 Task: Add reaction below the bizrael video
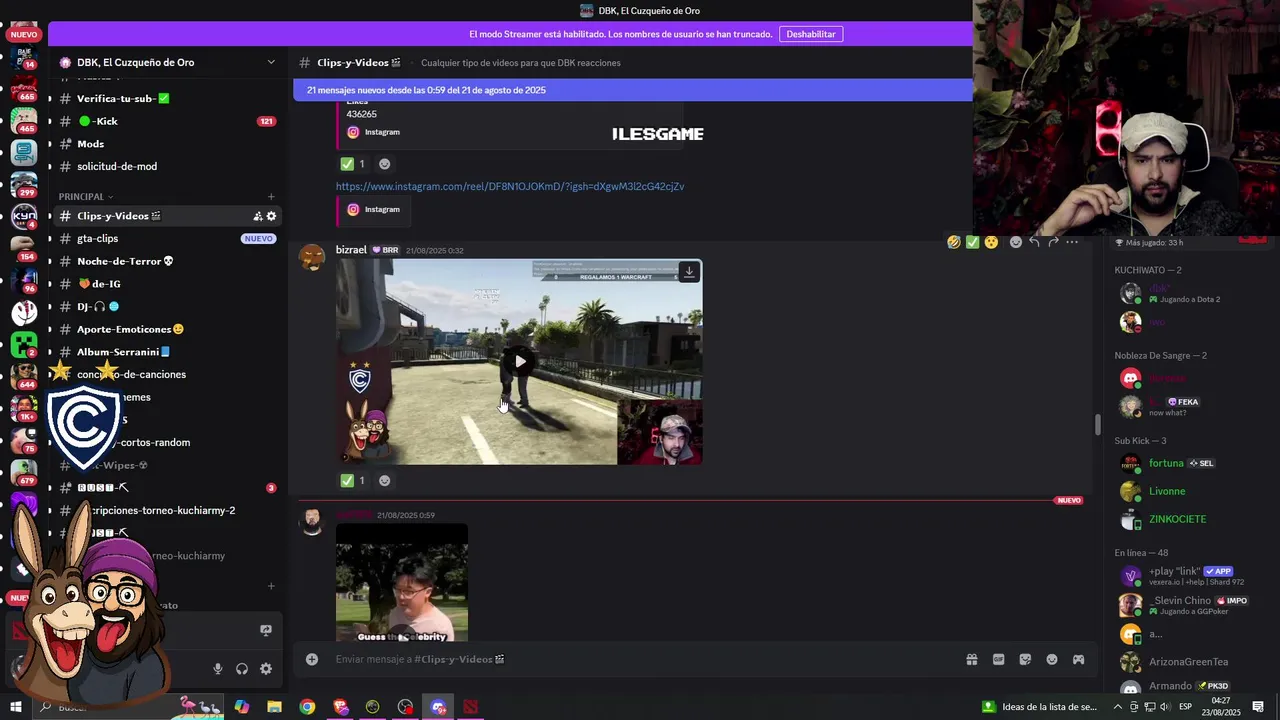click(385, 480)
